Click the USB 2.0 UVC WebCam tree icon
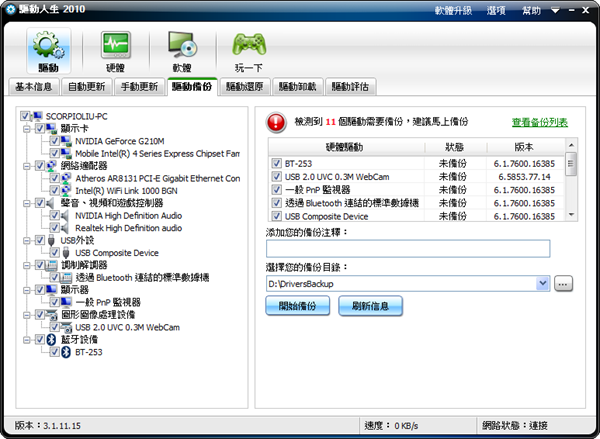Image resolution: width=600 pixels, height=439 pixels. tap(66, 327)
